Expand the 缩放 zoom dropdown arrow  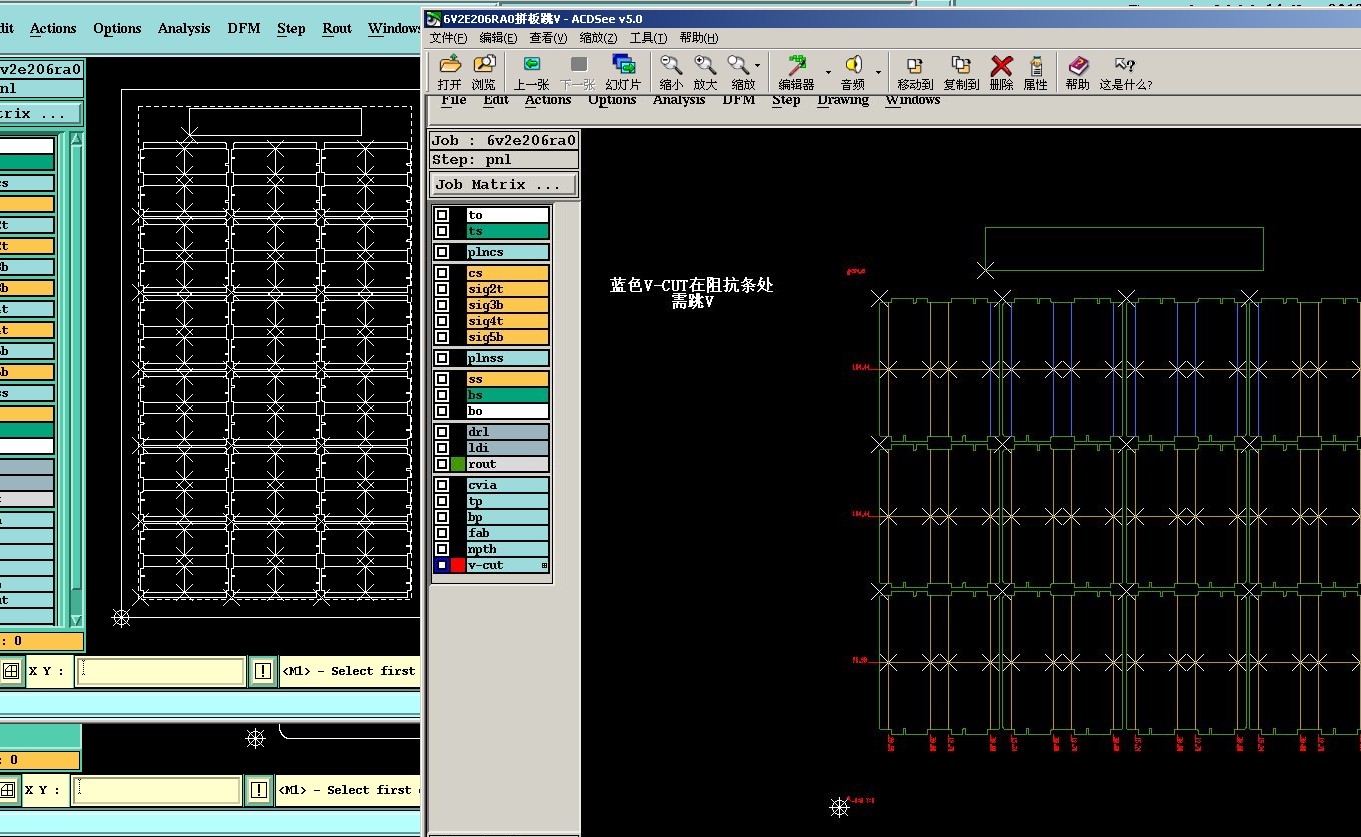point(757,66)
